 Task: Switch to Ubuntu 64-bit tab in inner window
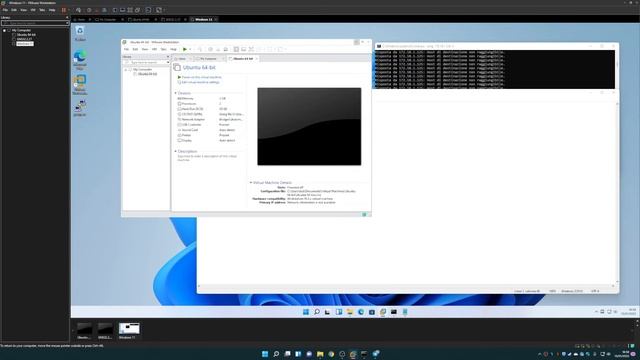243,59
